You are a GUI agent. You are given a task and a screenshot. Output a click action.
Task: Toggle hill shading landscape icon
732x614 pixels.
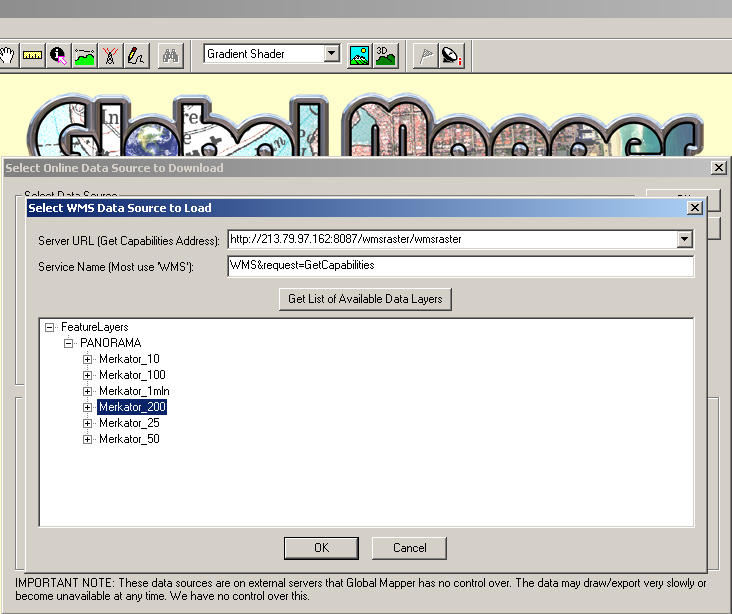(x=359, y=55)
